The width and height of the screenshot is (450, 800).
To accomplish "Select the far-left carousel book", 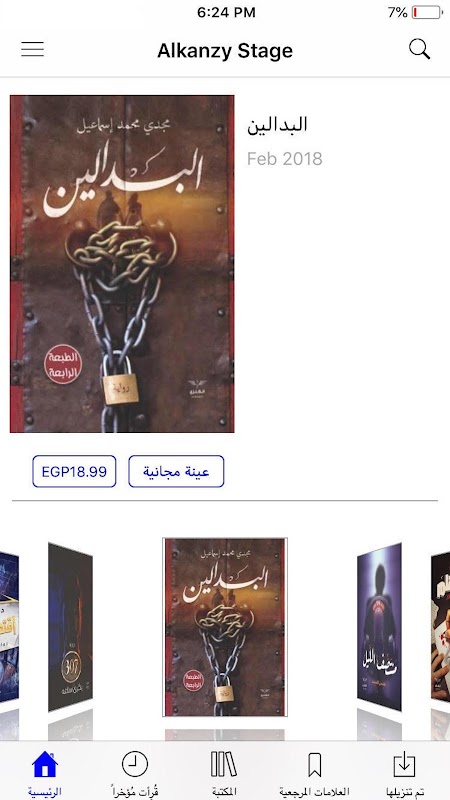I will click(x=9, y=628).
